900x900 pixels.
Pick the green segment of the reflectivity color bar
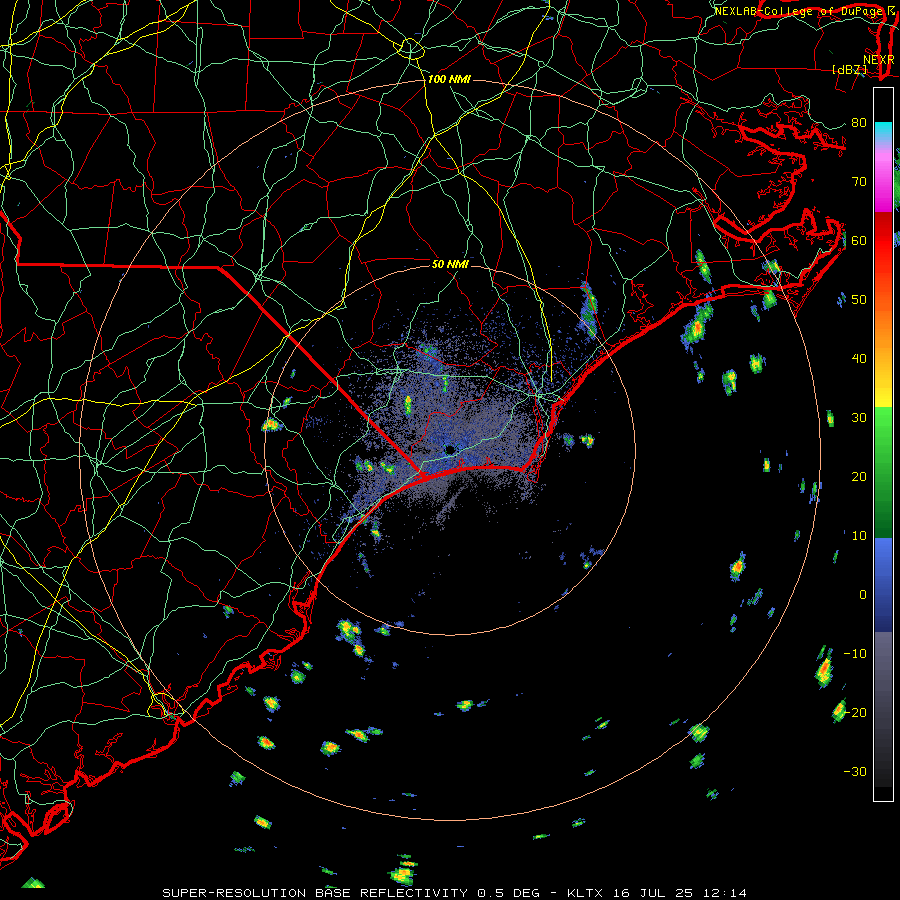pos(883,472)
